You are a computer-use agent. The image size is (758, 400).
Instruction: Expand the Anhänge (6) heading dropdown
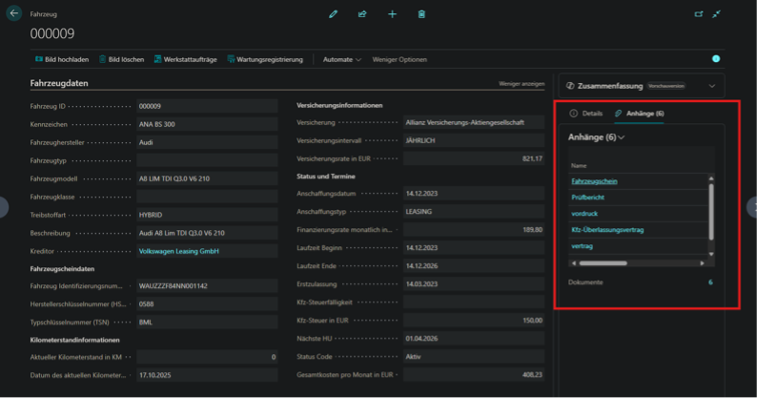tap(596, 137)
